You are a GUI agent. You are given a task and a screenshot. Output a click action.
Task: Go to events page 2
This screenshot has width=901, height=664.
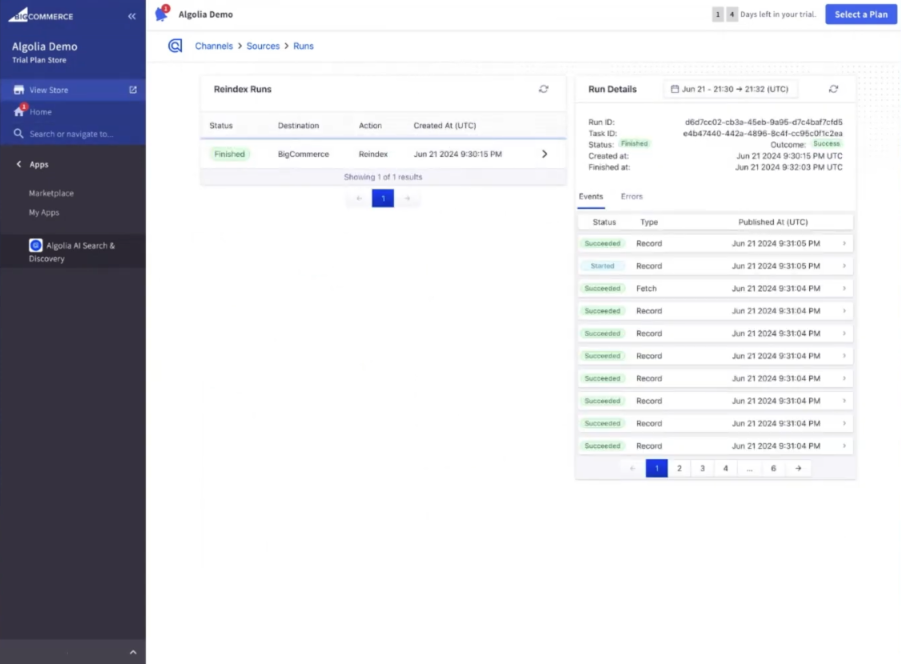pyautogui.click(x=679, y=468)
